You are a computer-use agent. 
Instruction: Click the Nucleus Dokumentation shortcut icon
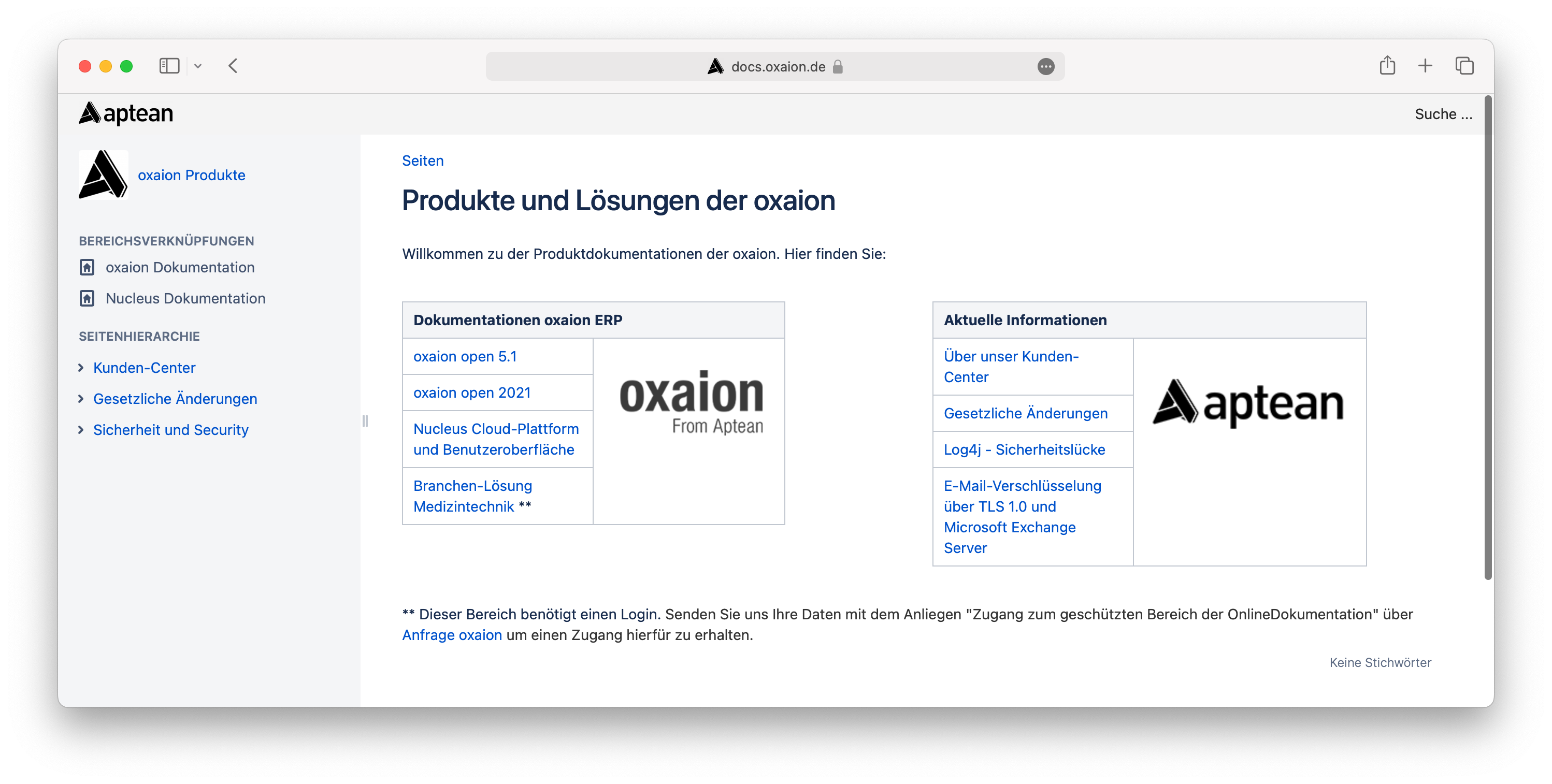[87, 298]
